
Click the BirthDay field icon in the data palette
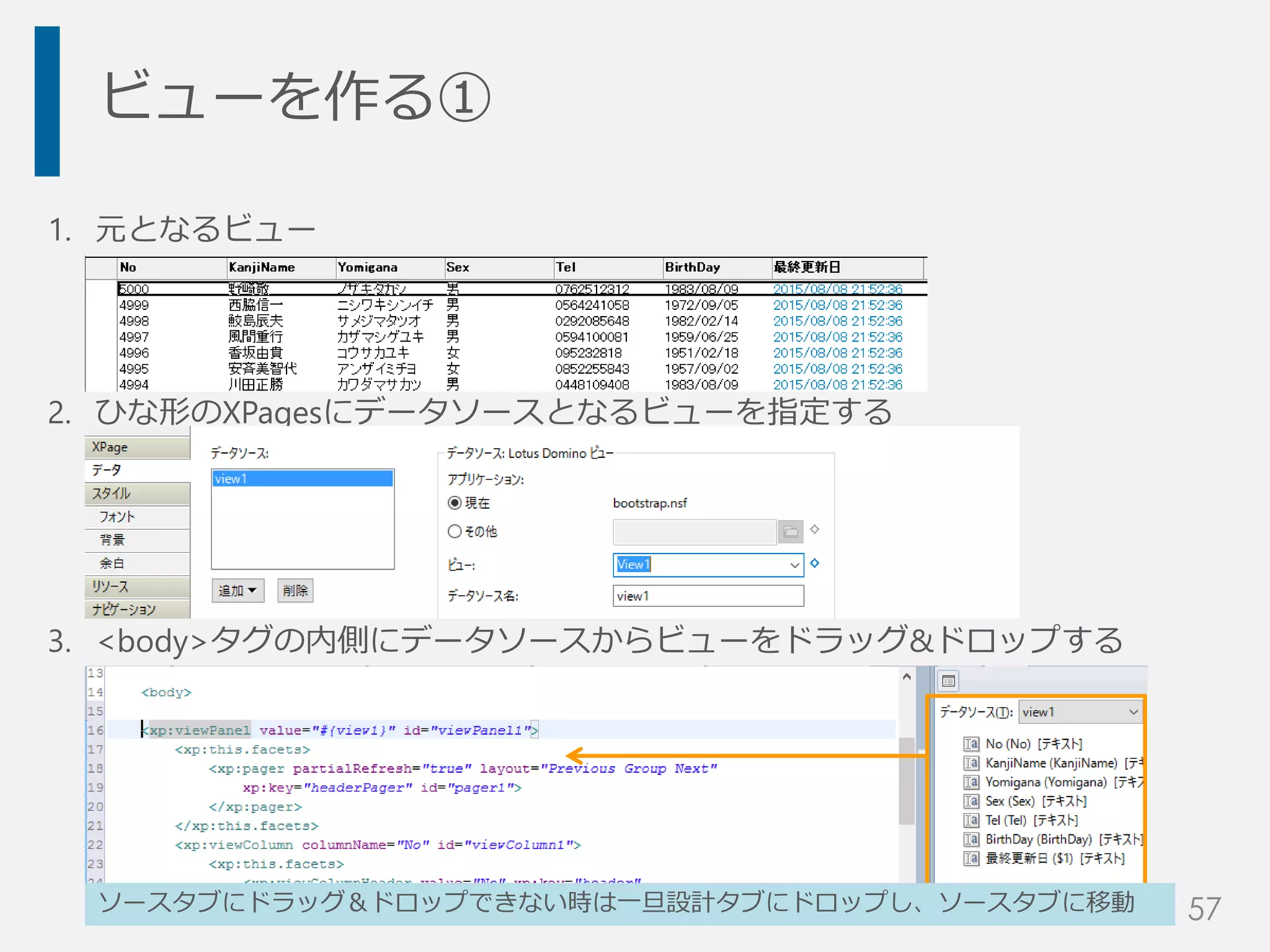(971, 839)
